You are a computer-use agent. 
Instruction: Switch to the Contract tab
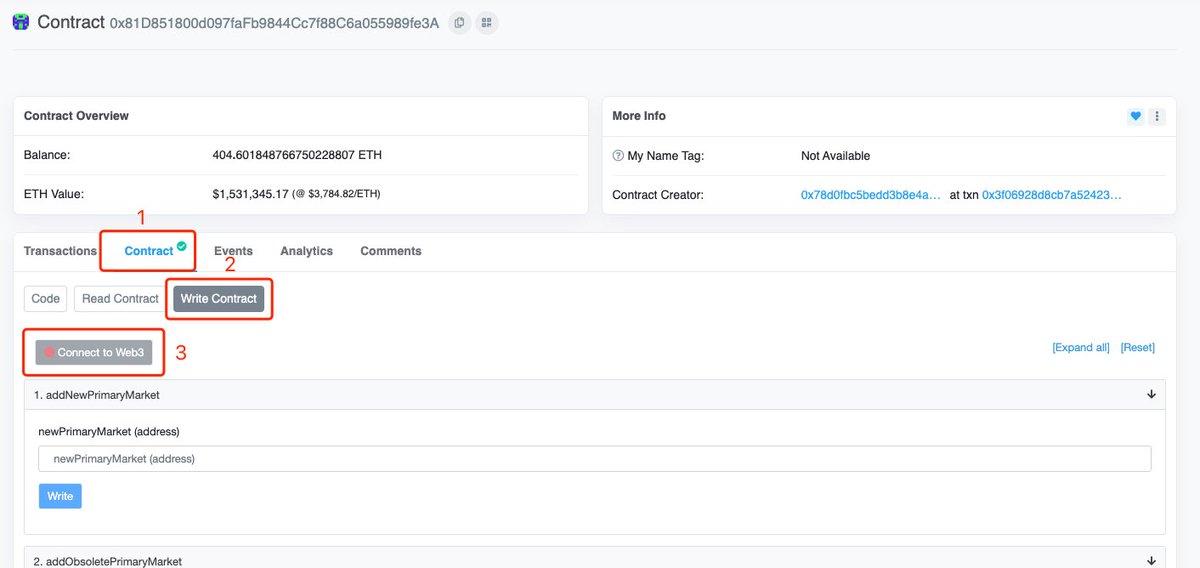point(149,251)
